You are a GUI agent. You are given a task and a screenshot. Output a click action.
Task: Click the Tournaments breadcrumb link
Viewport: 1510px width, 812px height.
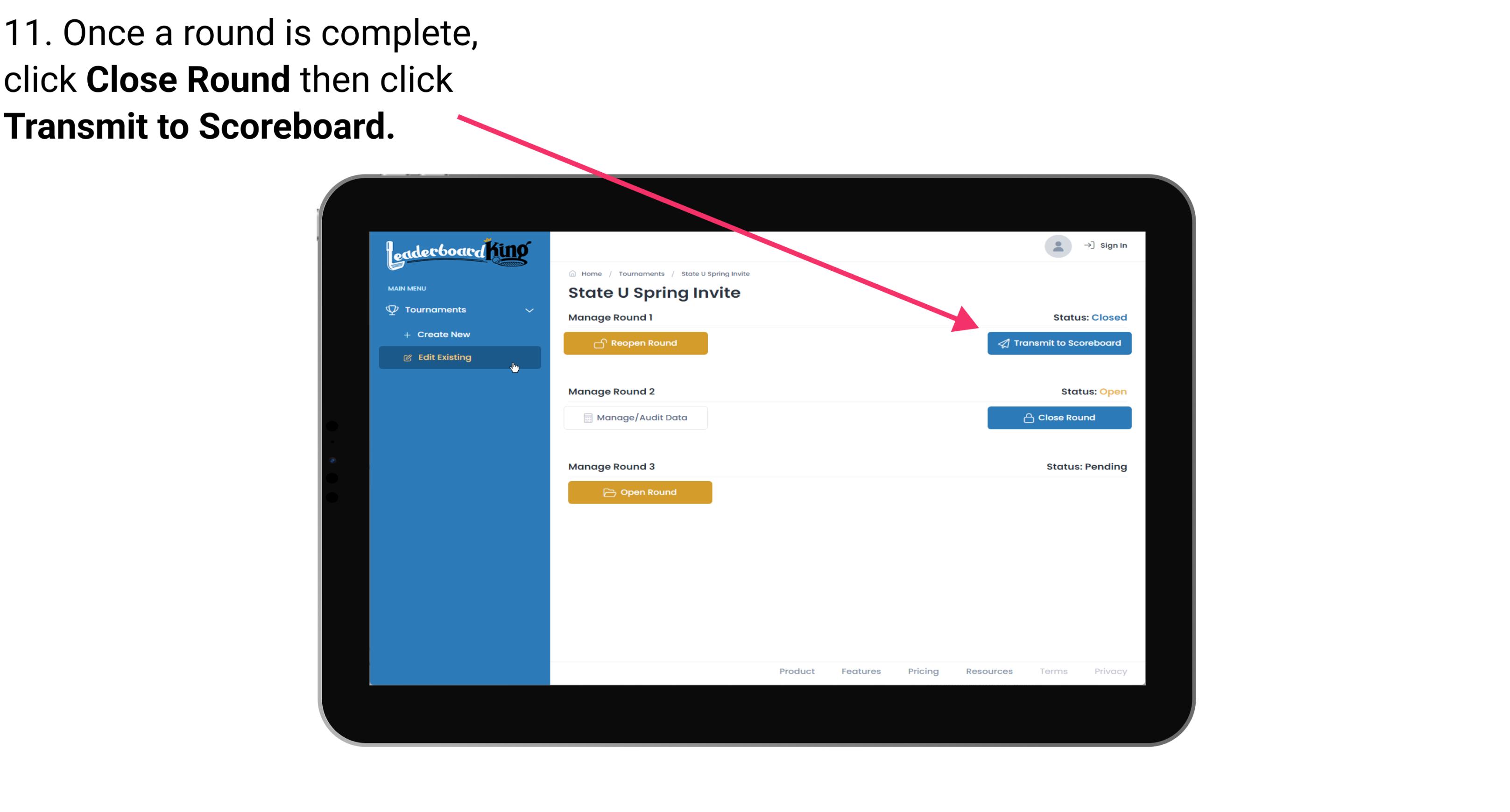point(640,272)
